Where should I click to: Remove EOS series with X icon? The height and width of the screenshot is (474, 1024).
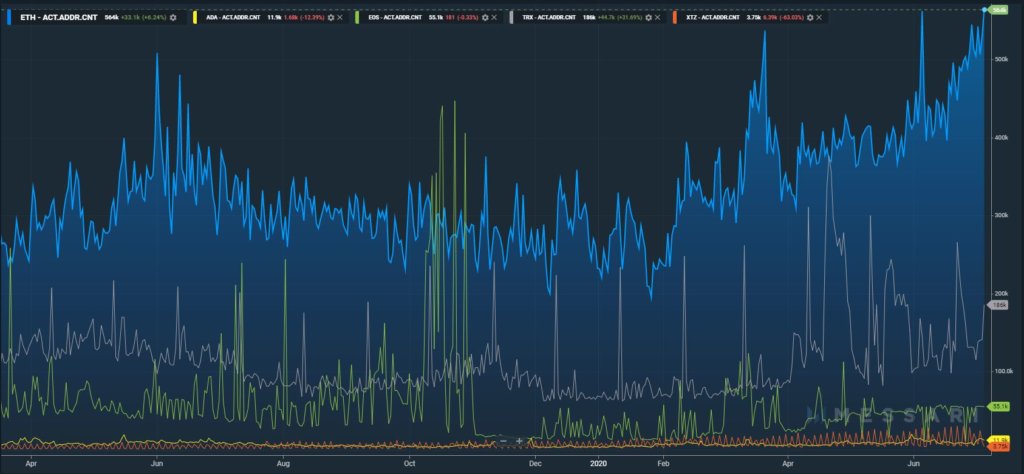click(x=494, y=18)
